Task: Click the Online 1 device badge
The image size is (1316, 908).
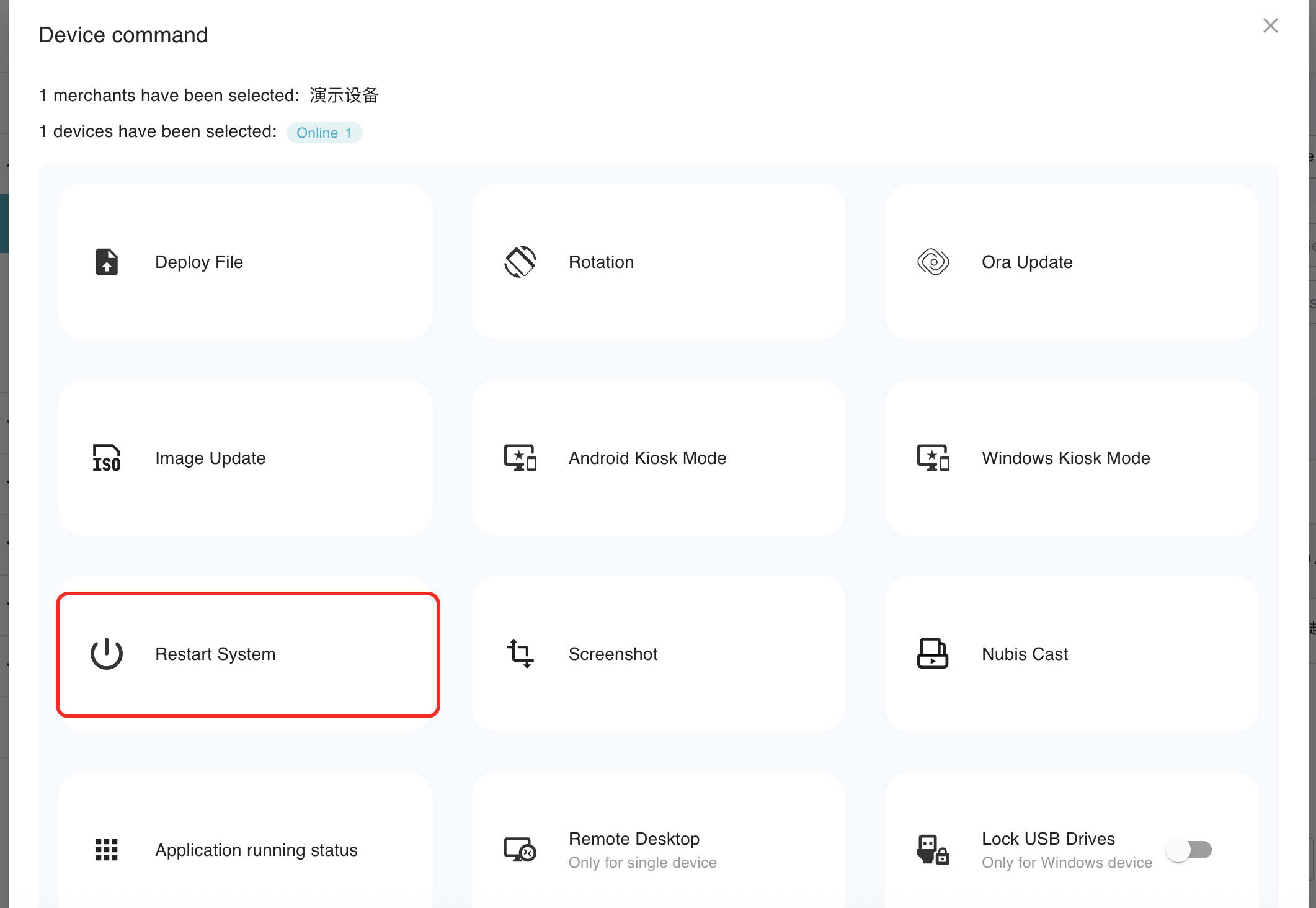Action: (x=324, y=133)
